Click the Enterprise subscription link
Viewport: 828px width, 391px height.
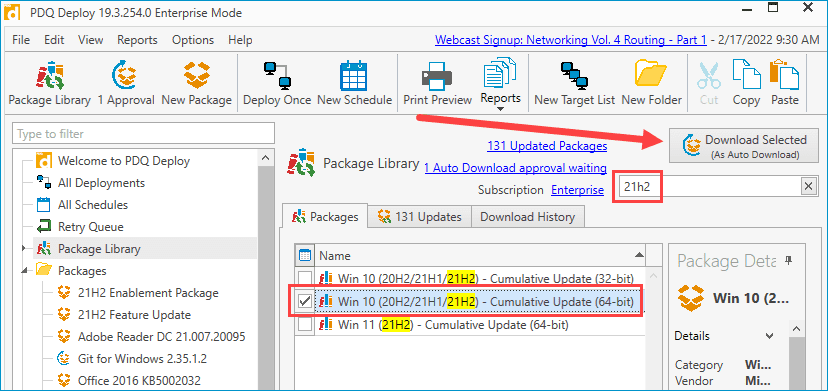577,190
